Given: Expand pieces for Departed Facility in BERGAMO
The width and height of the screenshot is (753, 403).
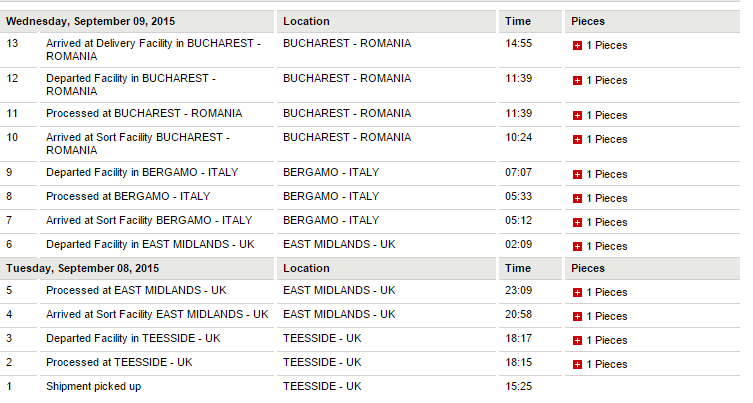Looking at the screenshot, I should (x=577, y=175).
